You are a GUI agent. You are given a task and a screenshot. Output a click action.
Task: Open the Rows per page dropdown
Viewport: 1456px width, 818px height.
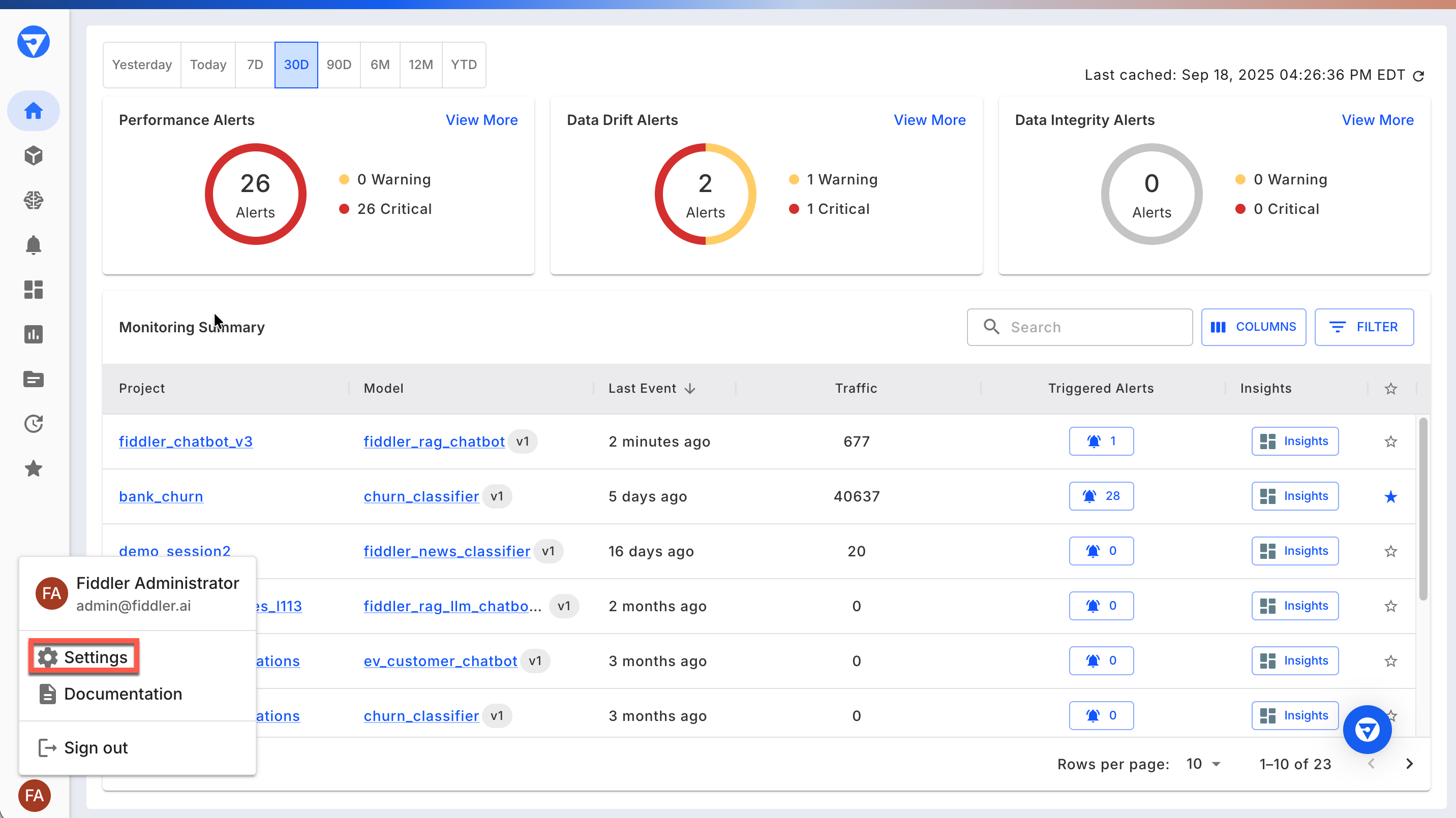1203,764
